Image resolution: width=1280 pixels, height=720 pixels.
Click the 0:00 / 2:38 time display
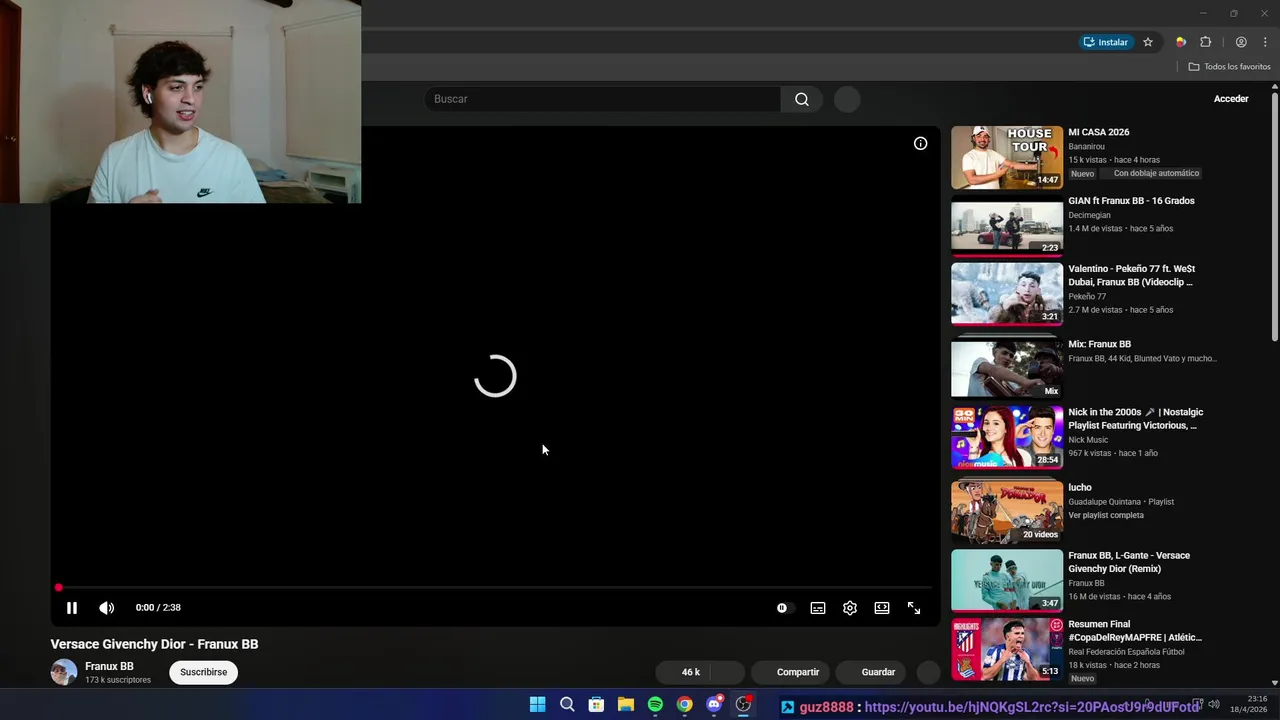[158, 608]
